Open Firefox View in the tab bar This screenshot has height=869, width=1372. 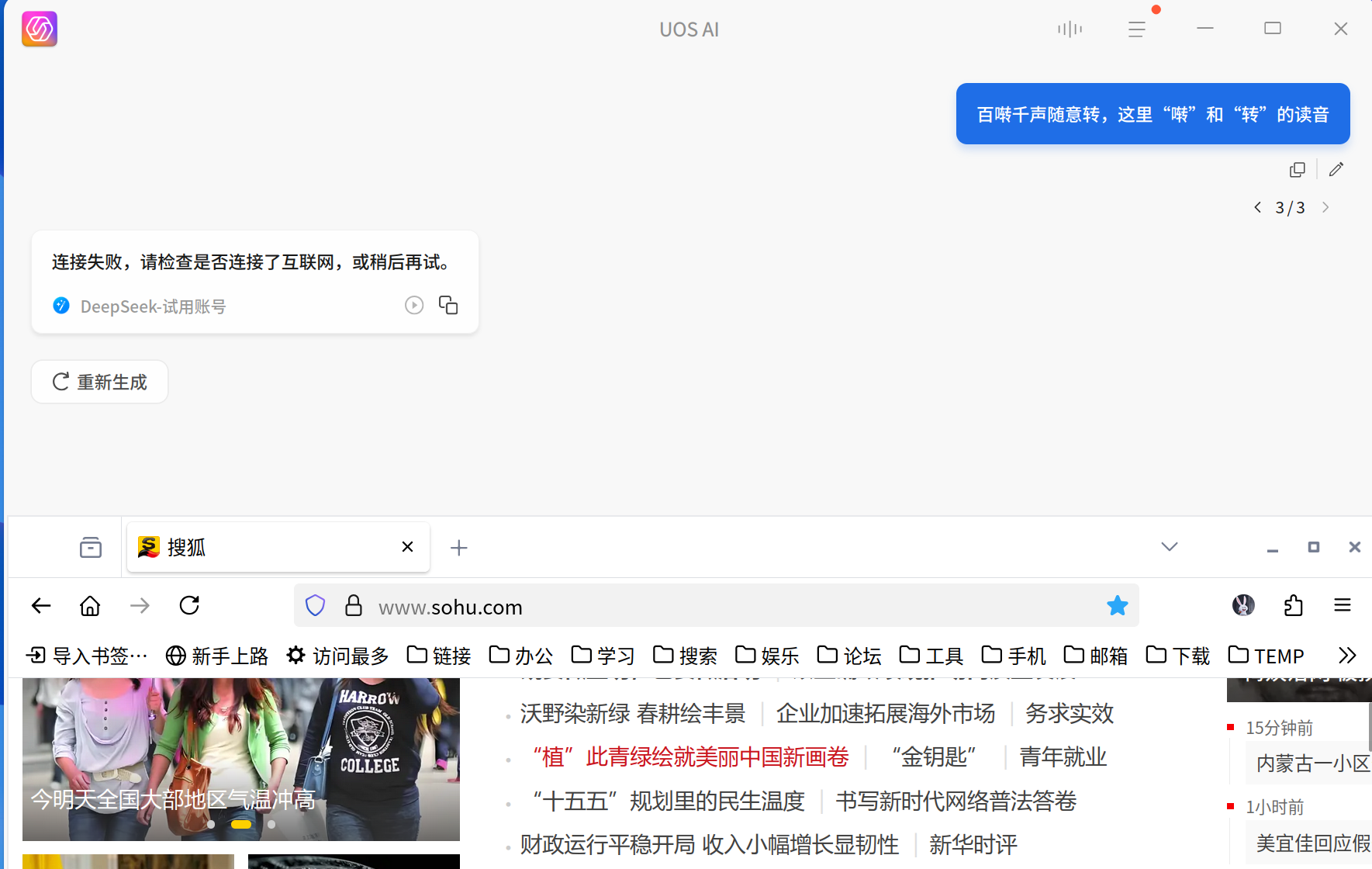pos(90,547)
